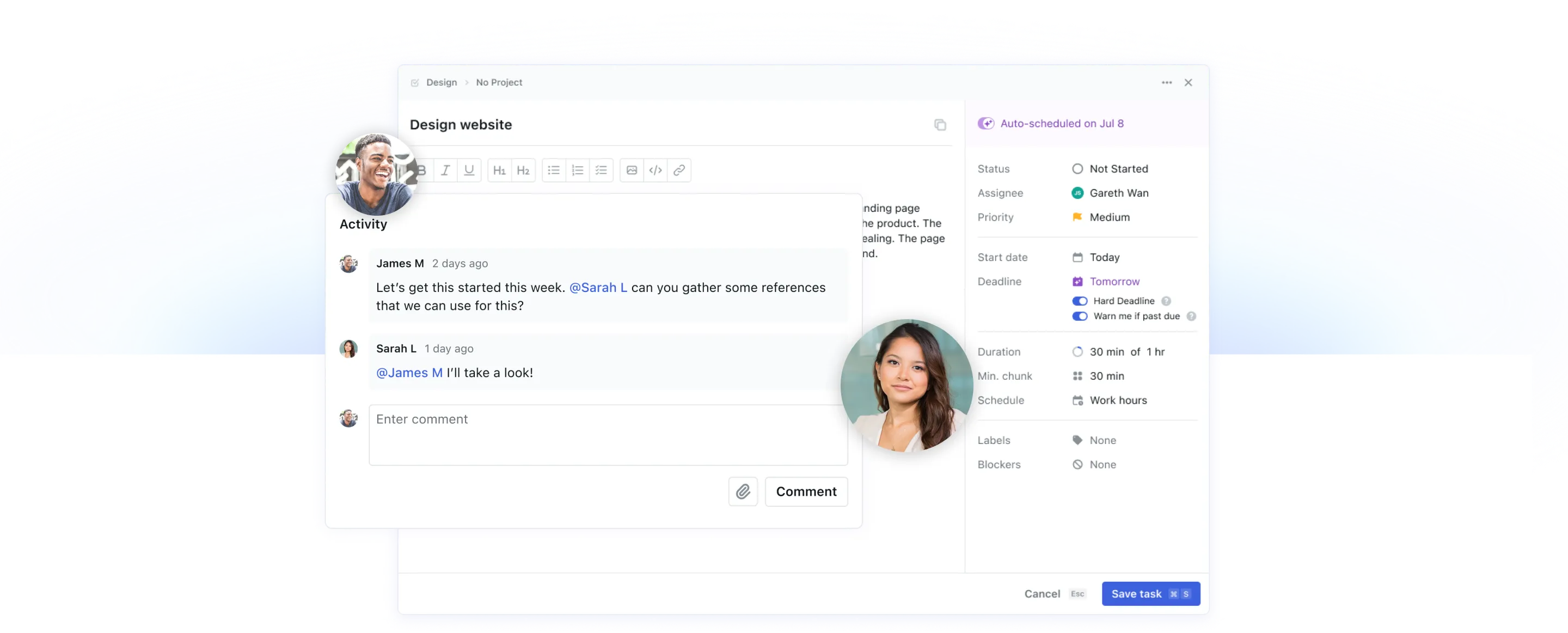Insert a numbered list
Viewport: 1568px width, 633px height.
(577, 170)
